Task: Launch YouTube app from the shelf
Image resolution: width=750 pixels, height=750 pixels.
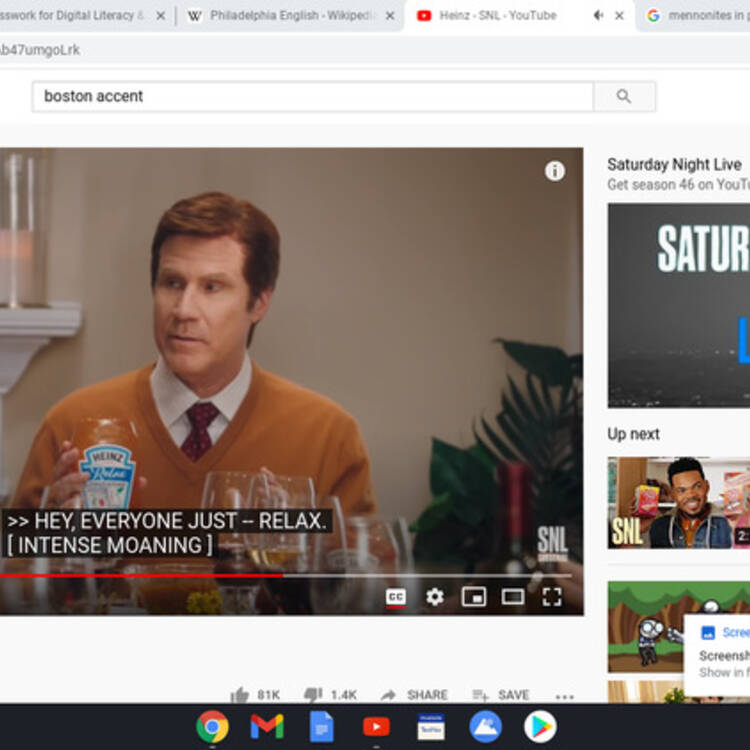Action: pos(376,727)
